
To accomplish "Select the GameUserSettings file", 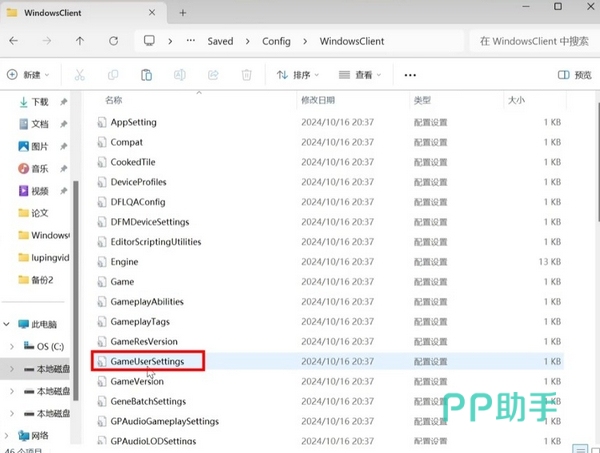I will [147, 361].
